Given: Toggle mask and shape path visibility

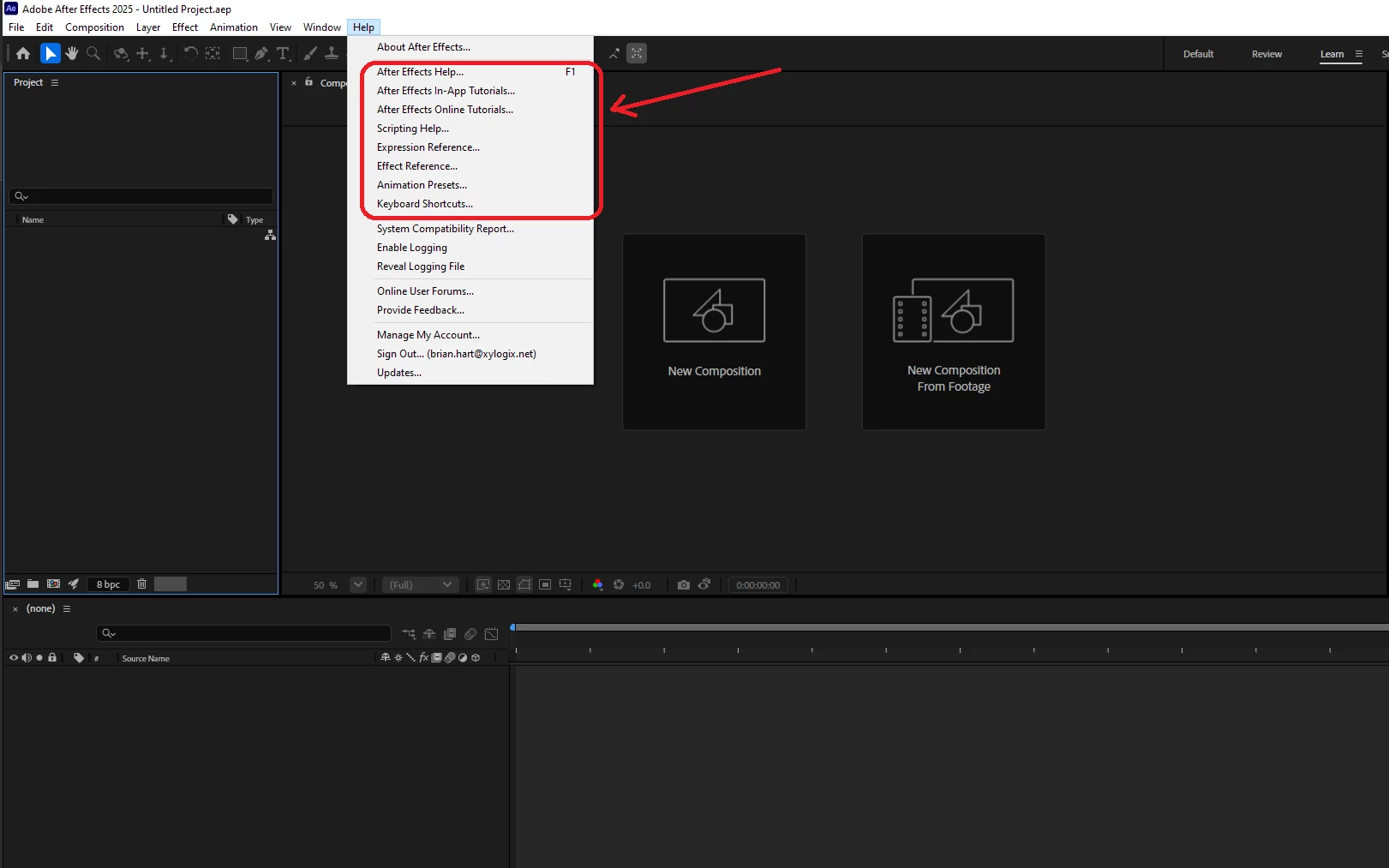Looking at the screenshot, I should [524, 584].
